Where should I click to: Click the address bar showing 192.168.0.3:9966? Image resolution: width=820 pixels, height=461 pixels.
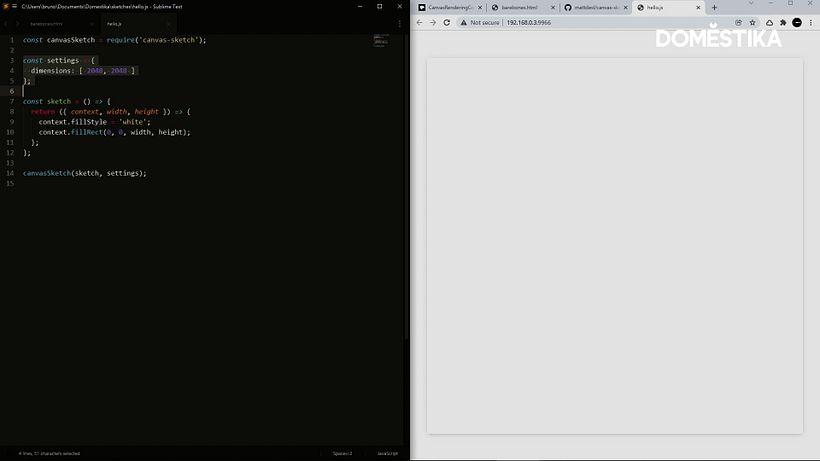point(529,22)
